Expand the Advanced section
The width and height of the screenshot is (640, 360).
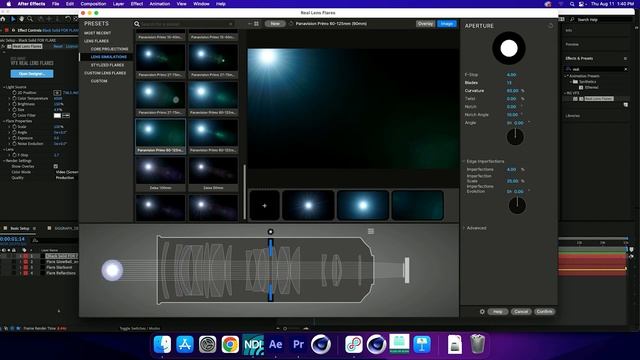pos(464,228)
